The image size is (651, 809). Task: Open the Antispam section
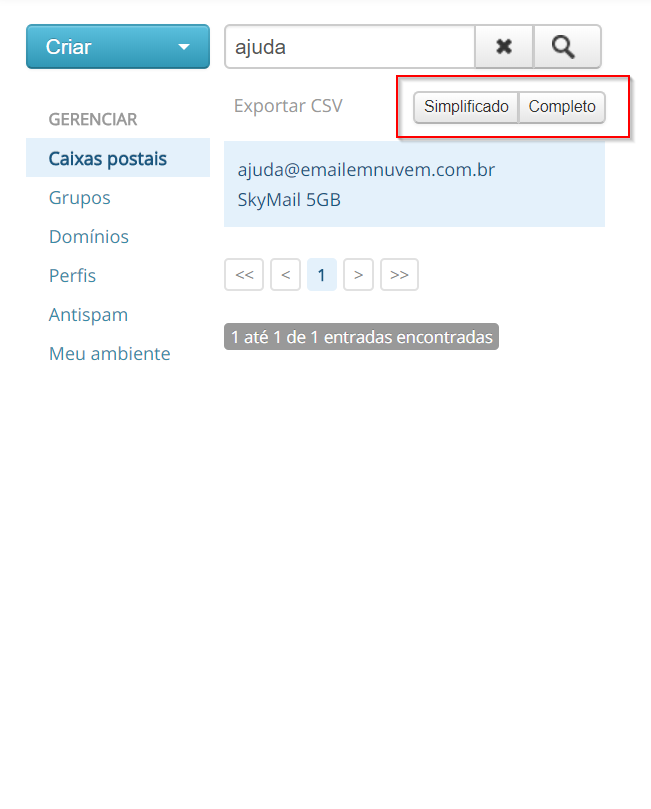89,315
